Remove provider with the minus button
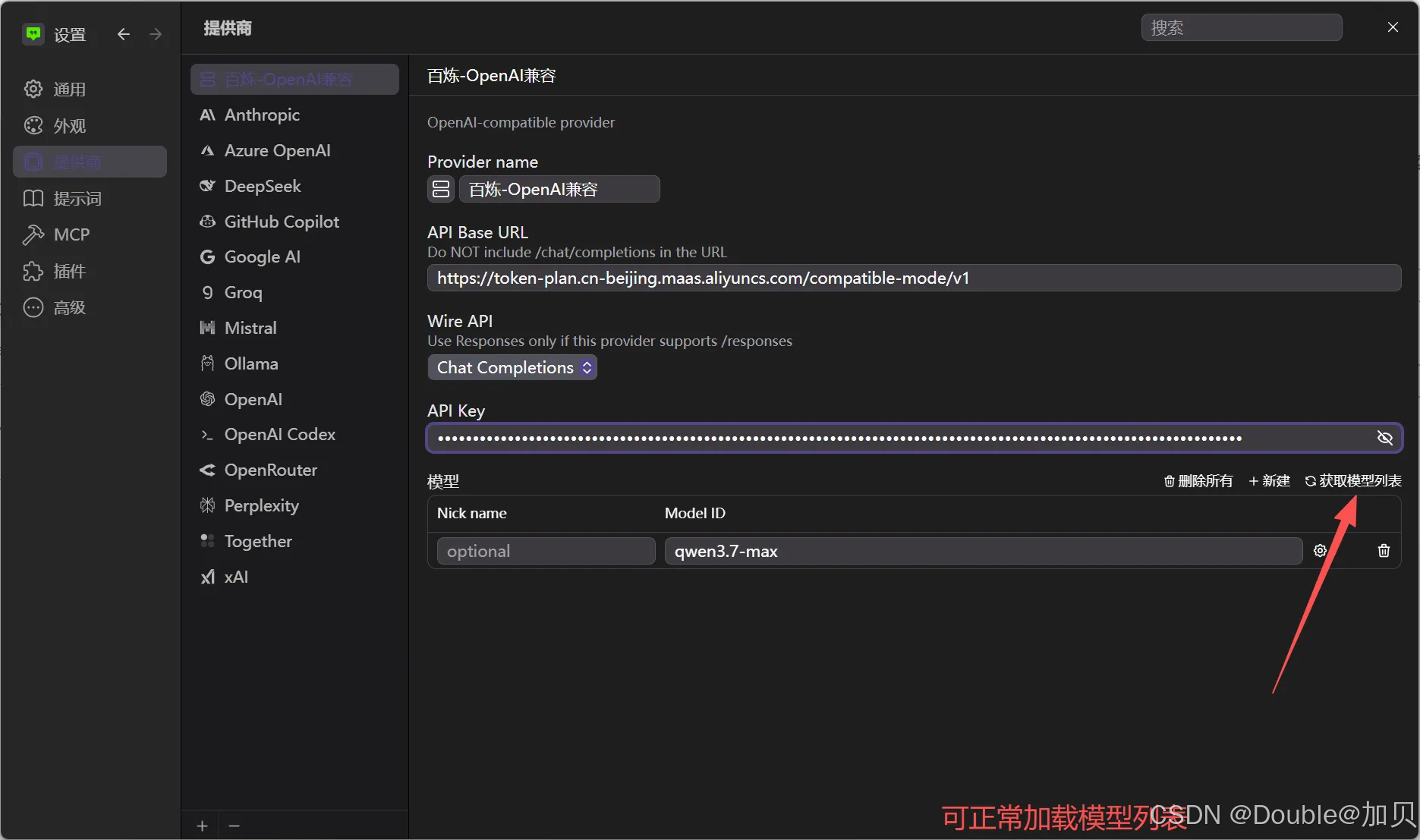Image resolution: width=1420 pixels, height=840 pixels. (235, 826)
